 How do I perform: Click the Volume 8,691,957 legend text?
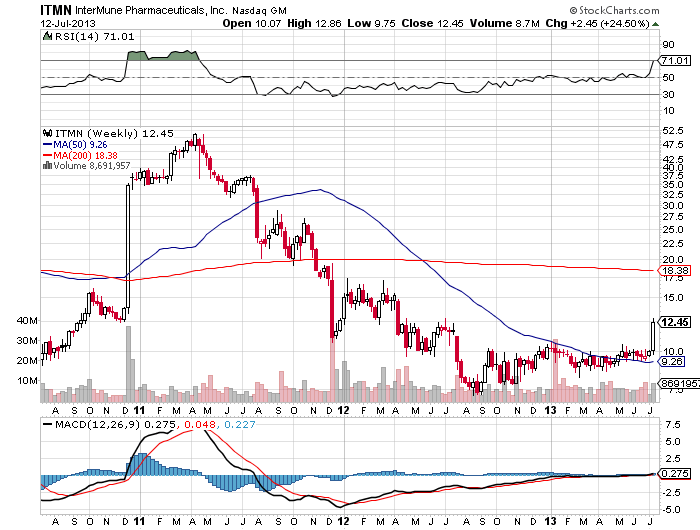click(92, 166)
